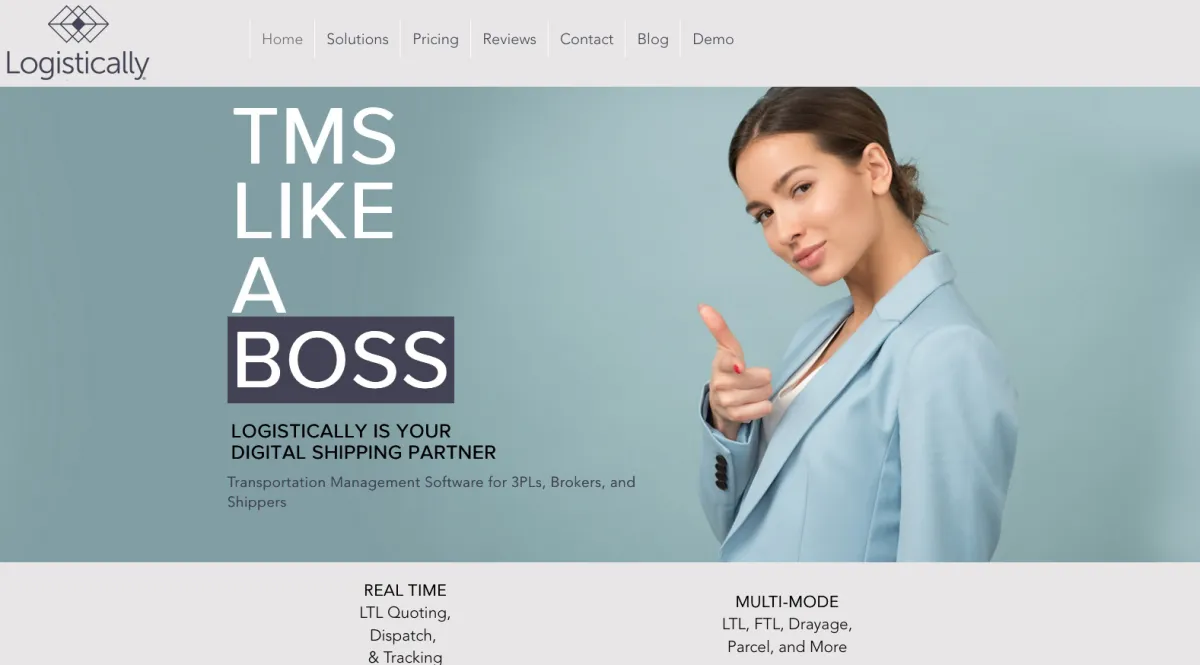
Task: Click the LIKE headline word
Action: click(313, 209)
